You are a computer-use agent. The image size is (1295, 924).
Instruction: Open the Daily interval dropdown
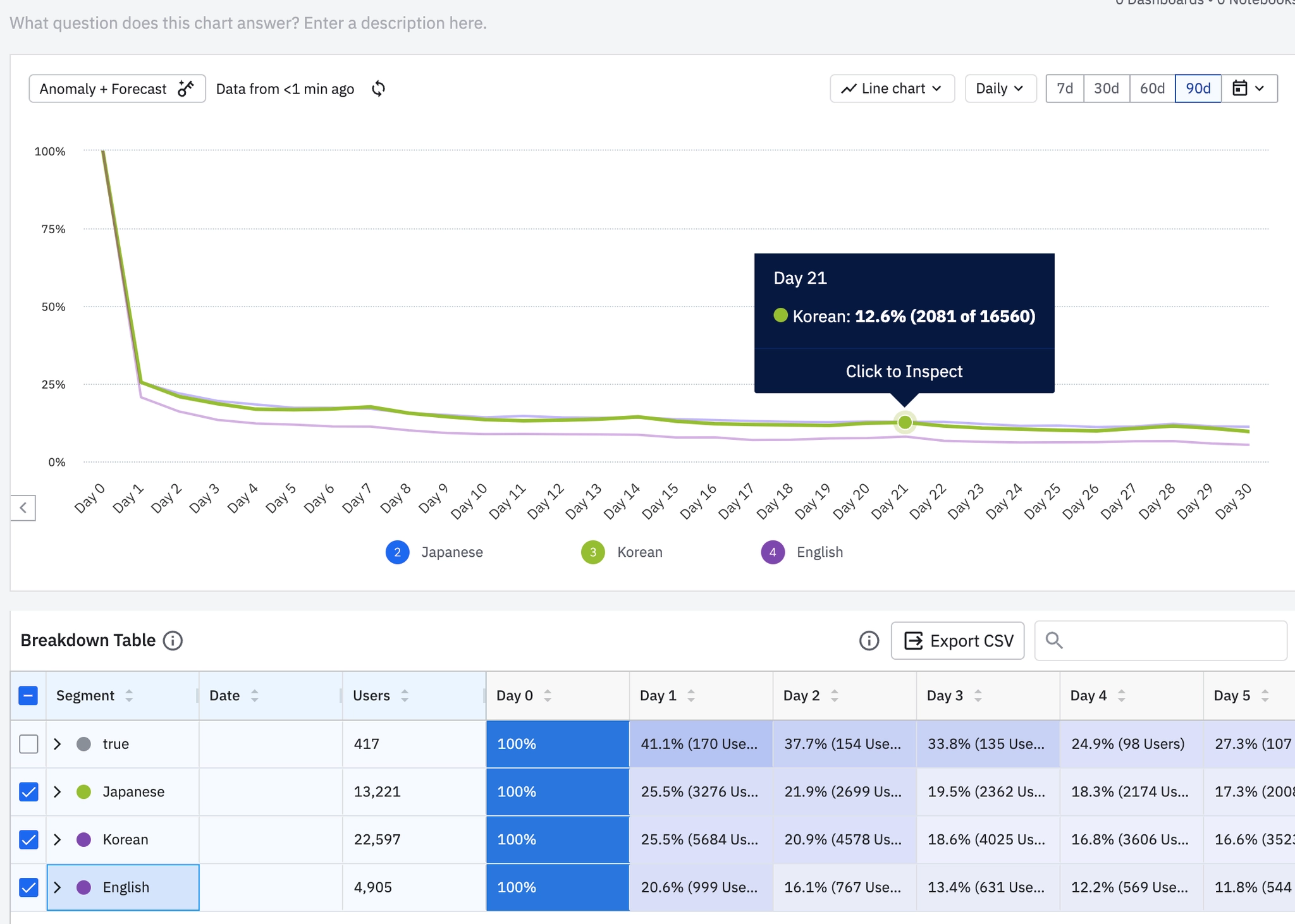tap(1000, 88)
